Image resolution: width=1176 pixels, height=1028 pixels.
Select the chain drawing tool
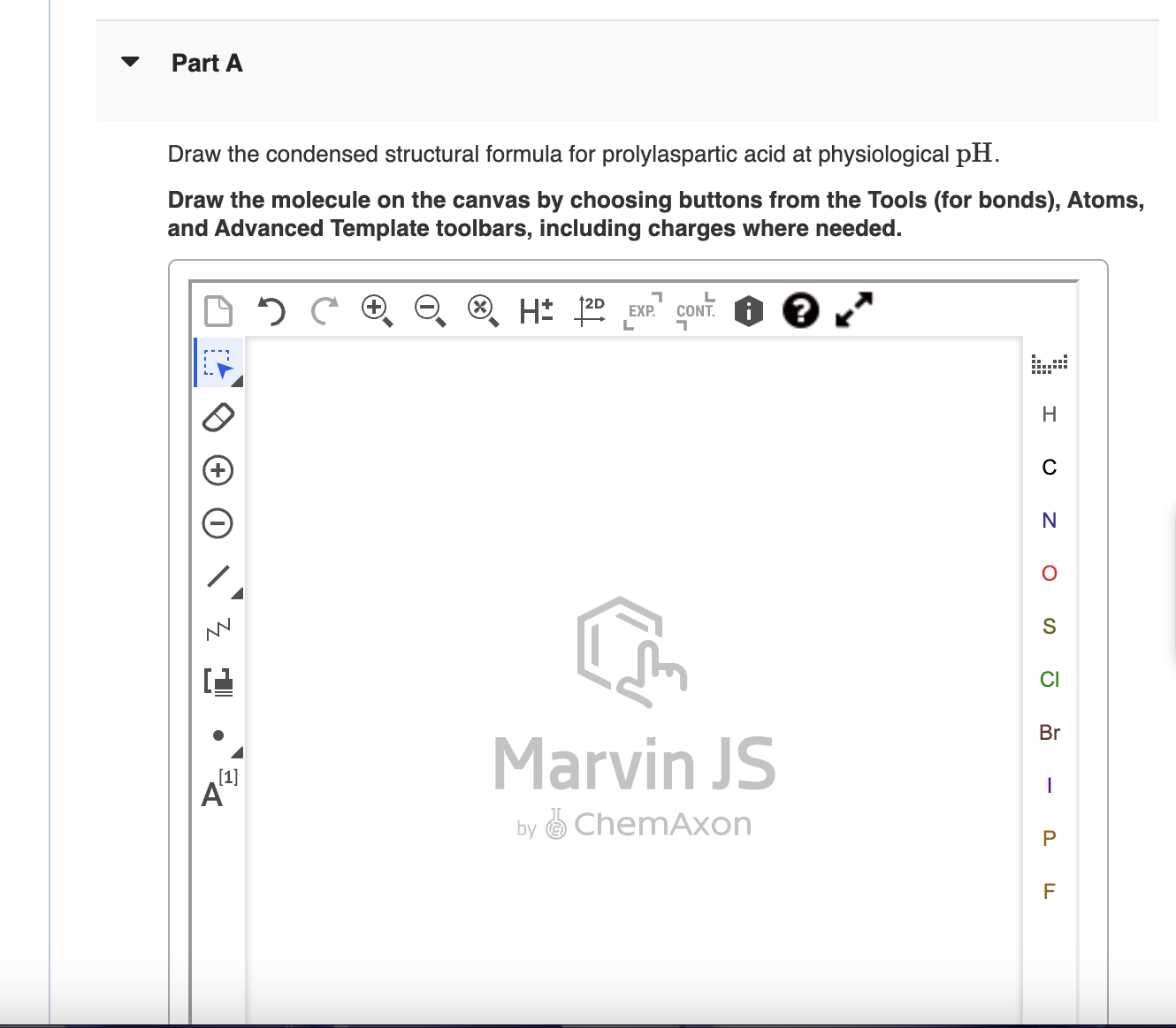pos(218,628)
